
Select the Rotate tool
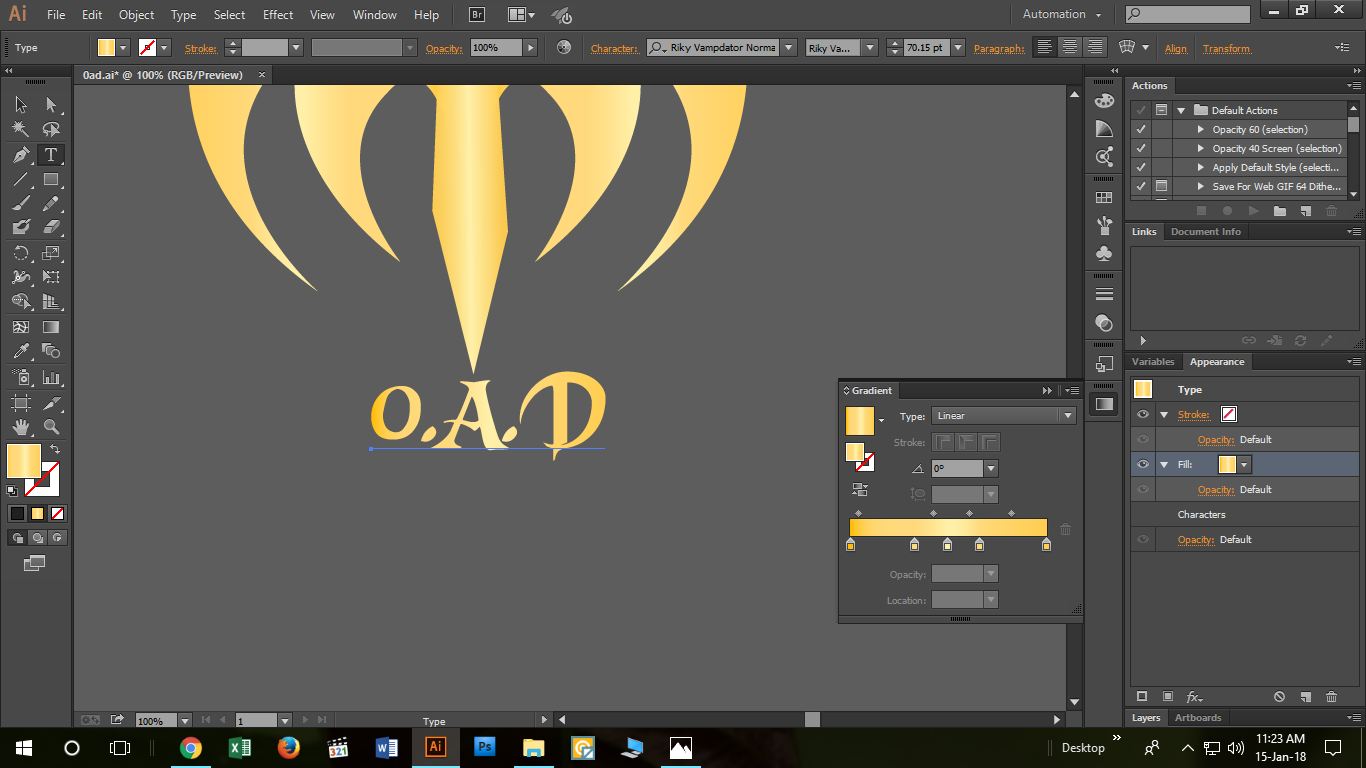(x=21, y=253)
